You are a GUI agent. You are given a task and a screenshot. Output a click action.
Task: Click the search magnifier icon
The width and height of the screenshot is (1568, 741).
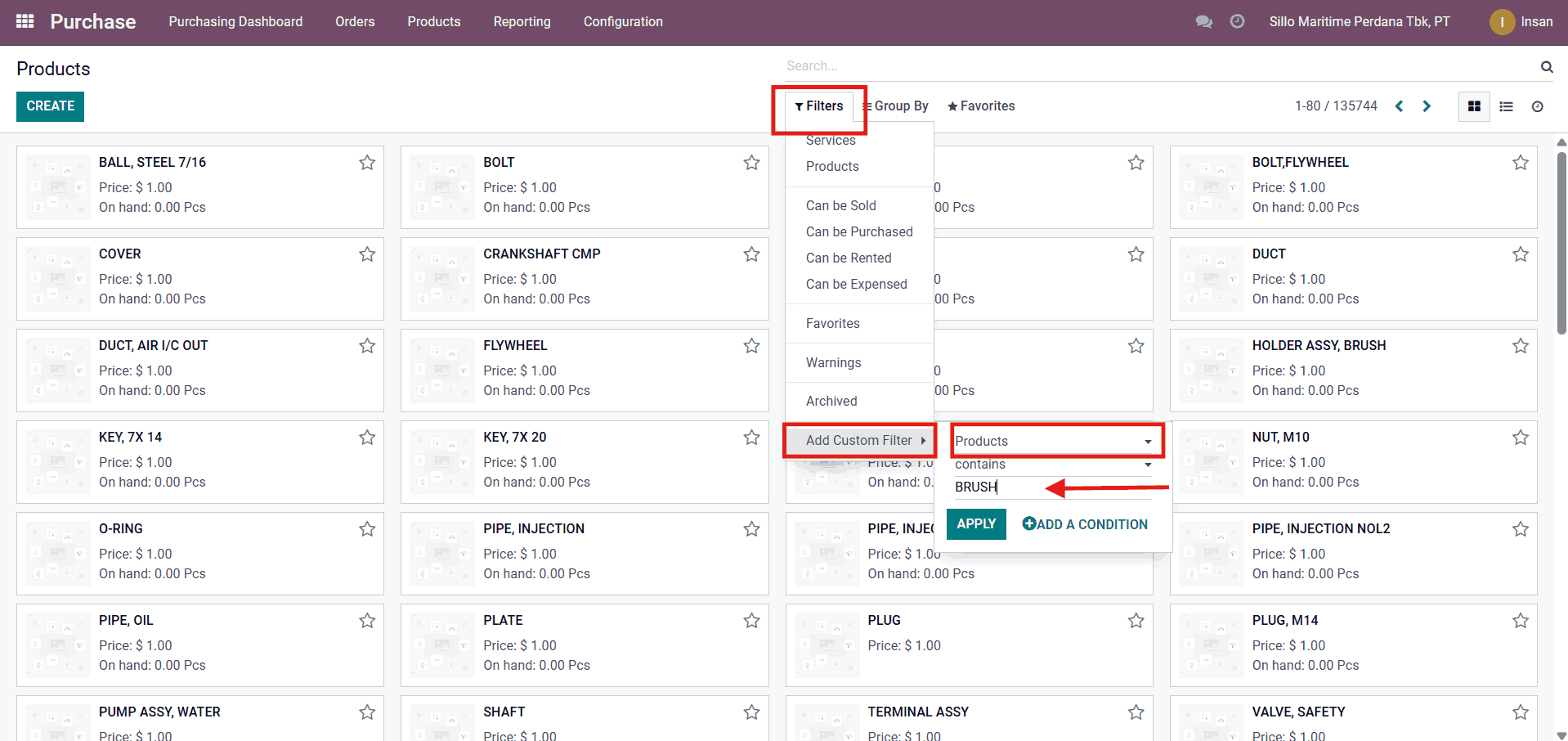[1546, 67]
